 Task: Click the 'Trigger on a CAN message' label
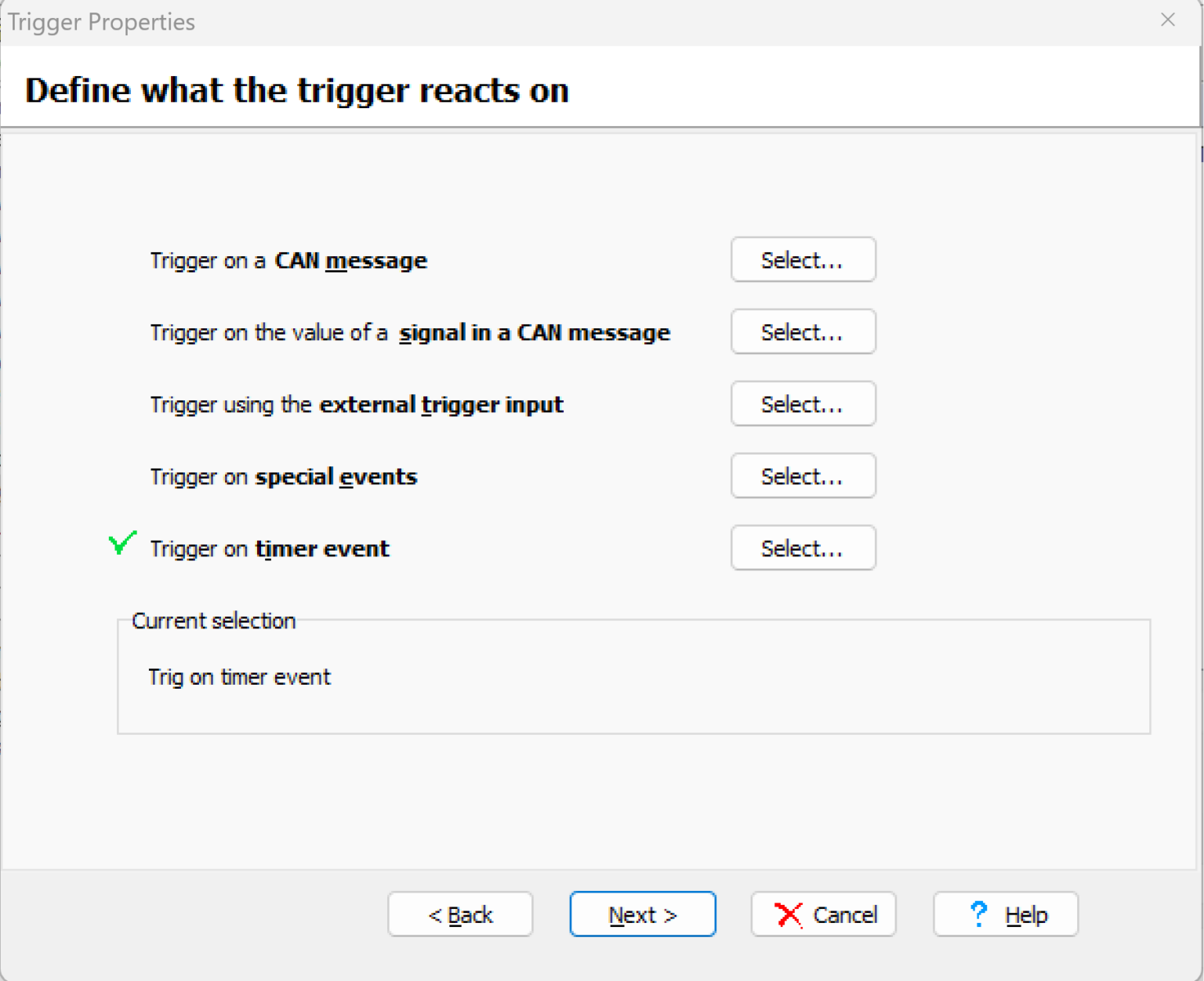coord(288,261)
